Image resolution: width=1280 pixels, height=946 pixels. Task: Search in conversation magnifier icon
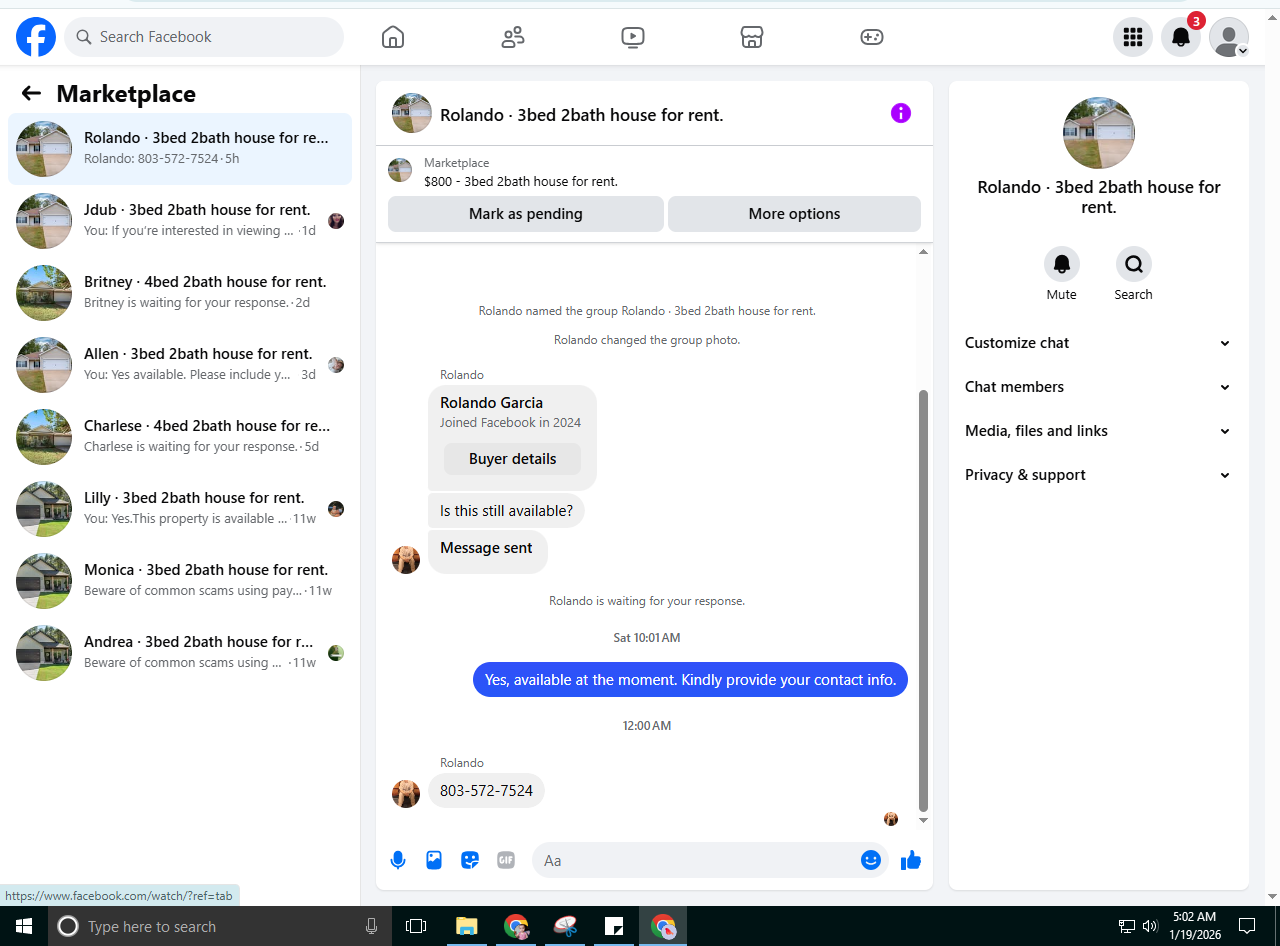tap(1134, 264)
